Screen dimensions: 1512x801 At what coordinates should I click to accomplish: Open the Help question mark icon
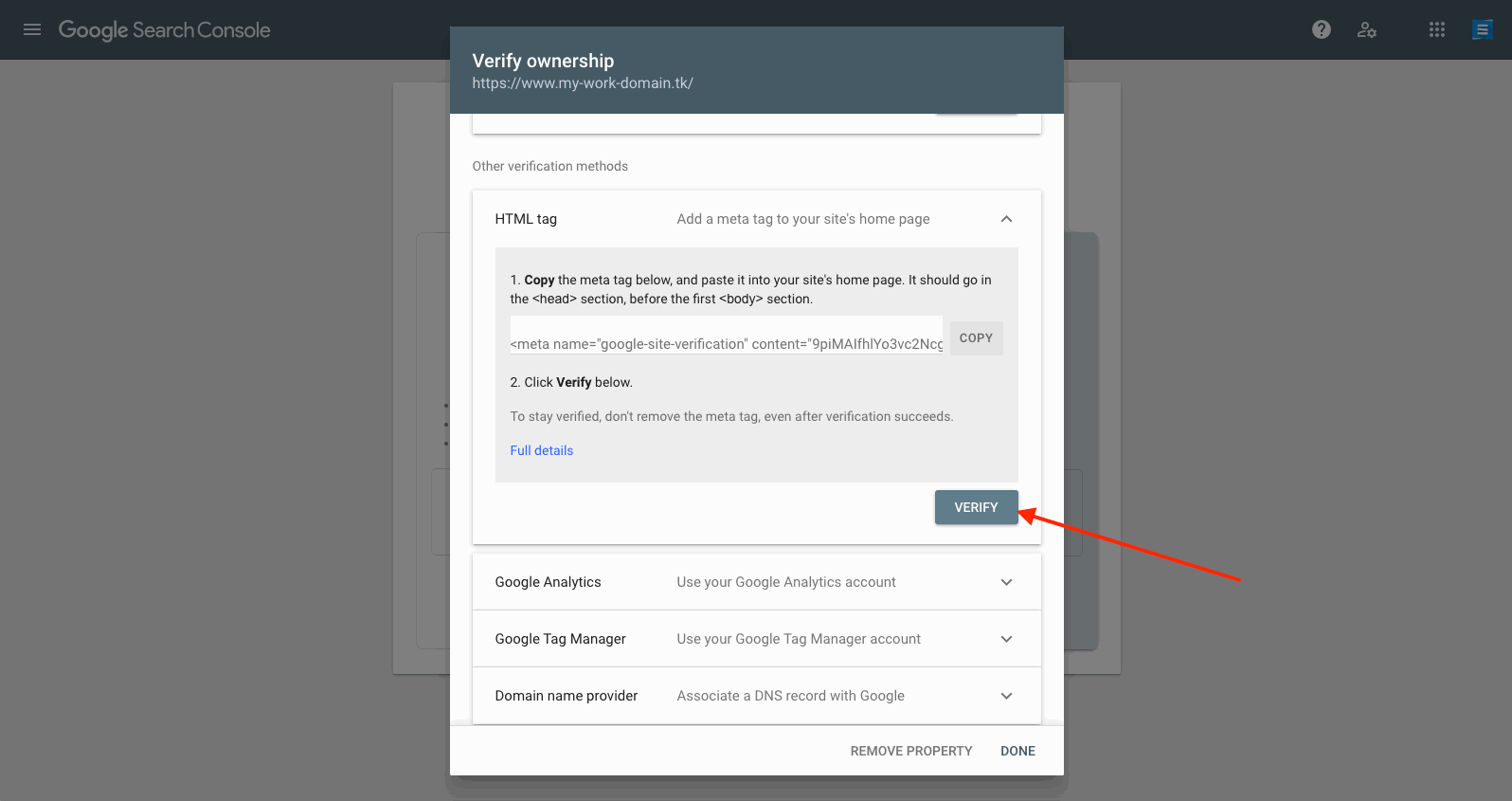tap(1322, 29)
